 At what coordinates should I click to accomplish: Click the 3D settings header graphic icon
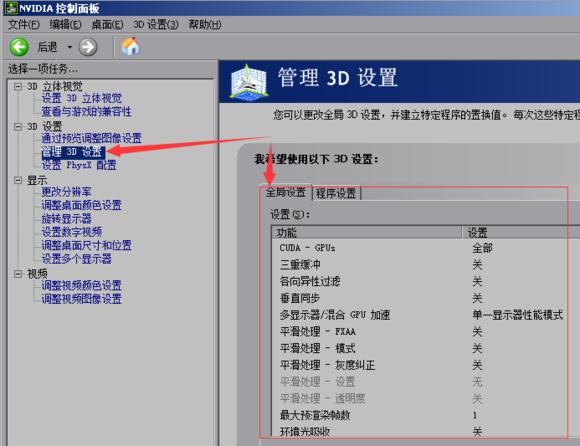point(249,82)
